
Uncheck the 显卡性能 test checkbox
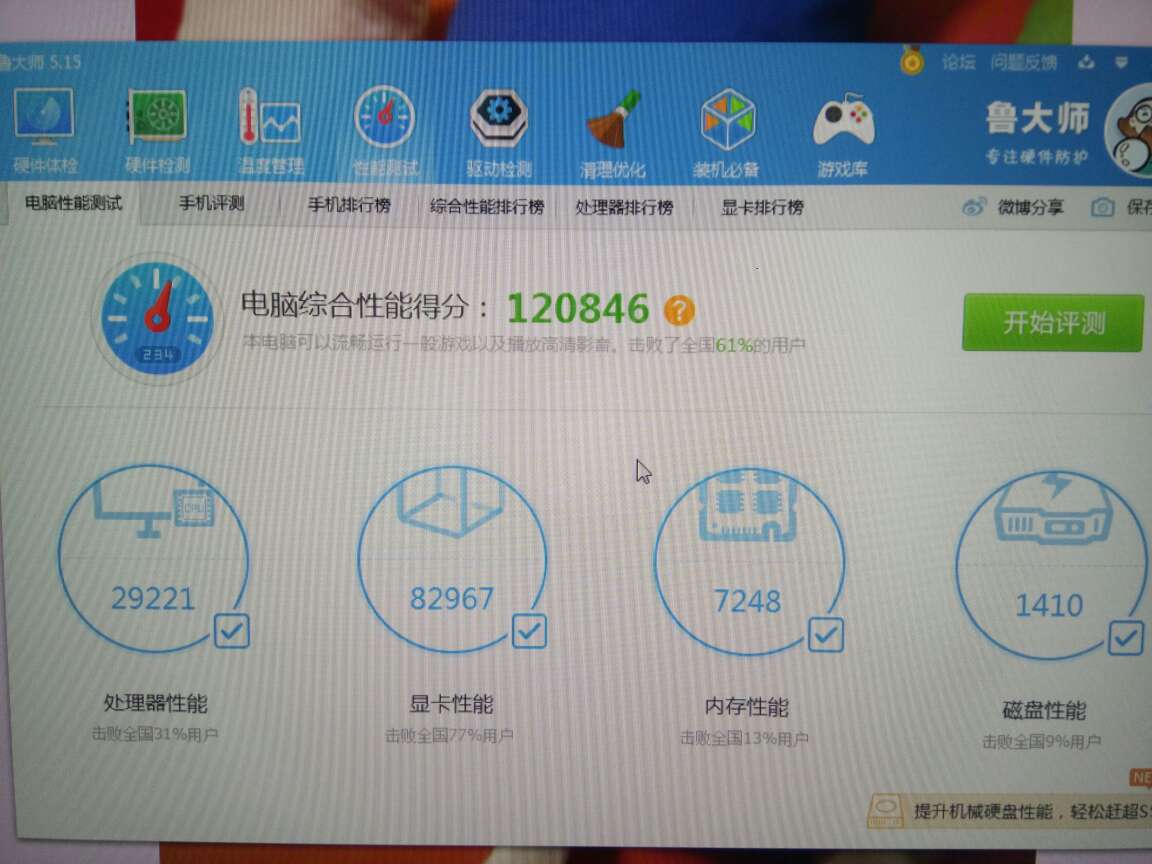529,631
